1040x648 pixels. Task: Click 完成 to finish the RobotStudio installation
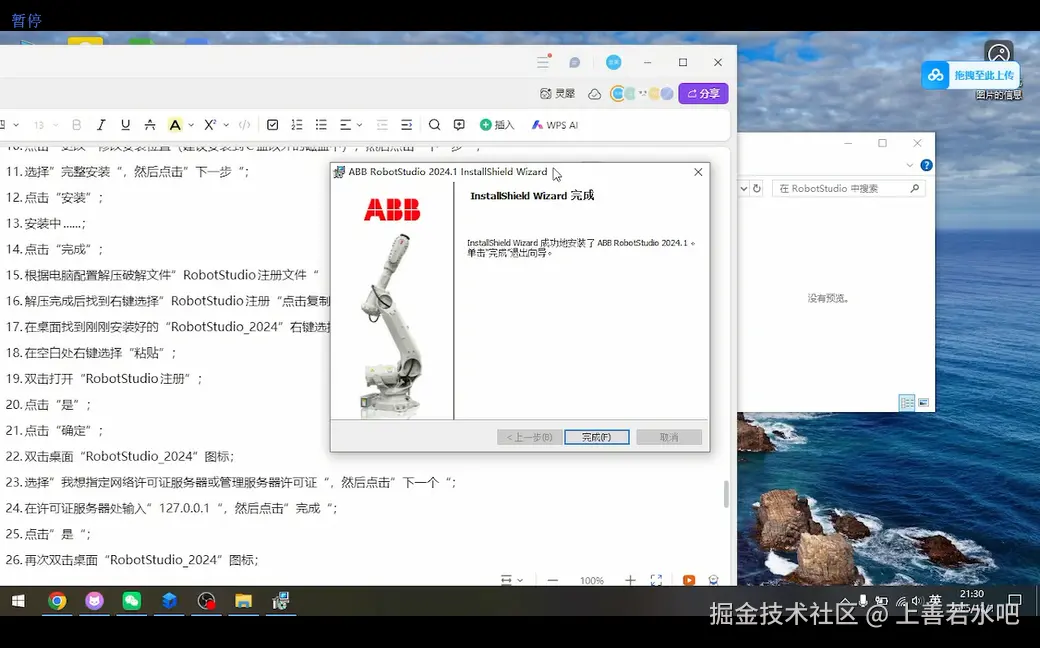point(596,436)
